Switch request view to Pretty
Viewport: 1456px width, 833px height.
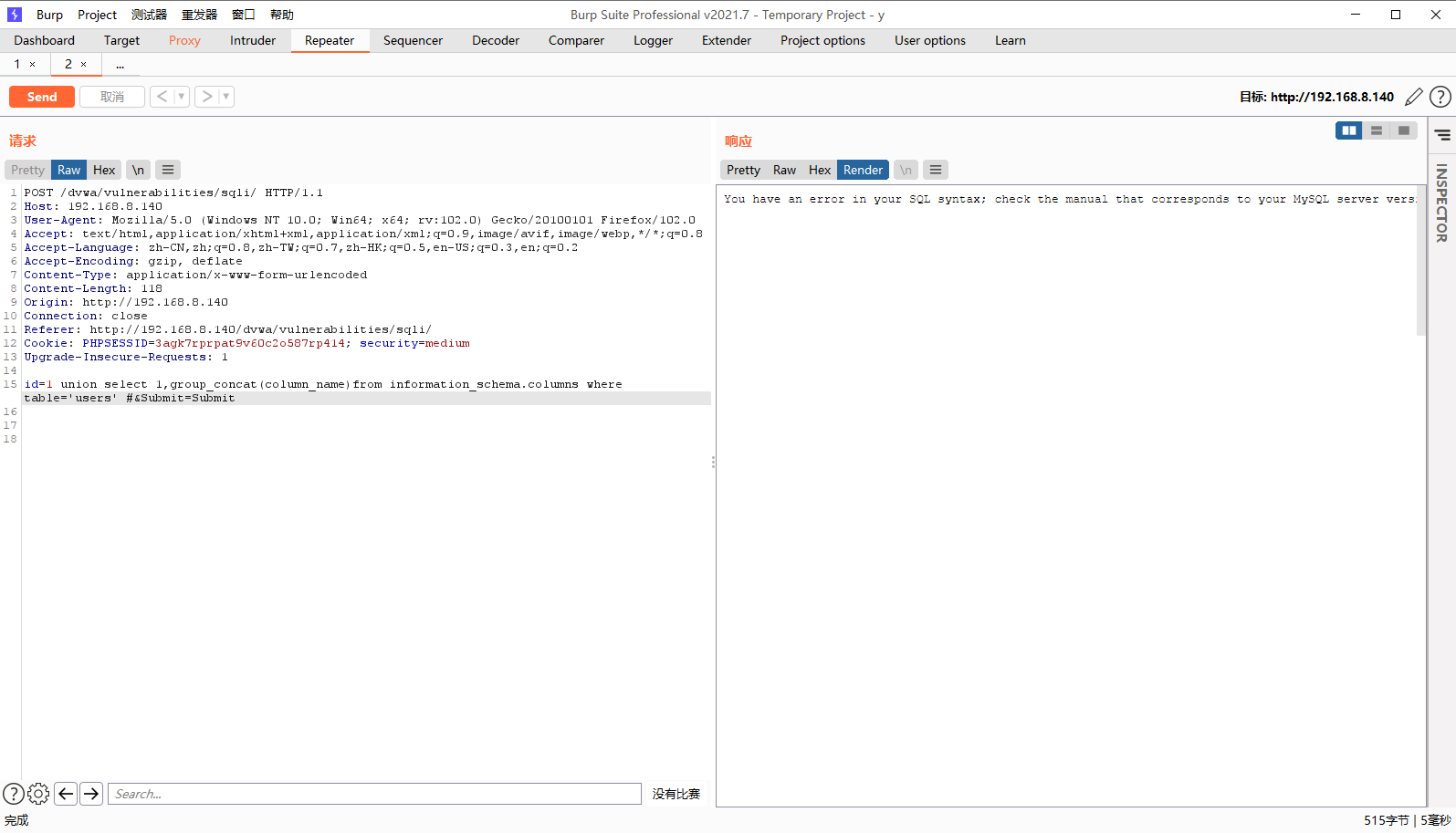click(x=28, y=170)
